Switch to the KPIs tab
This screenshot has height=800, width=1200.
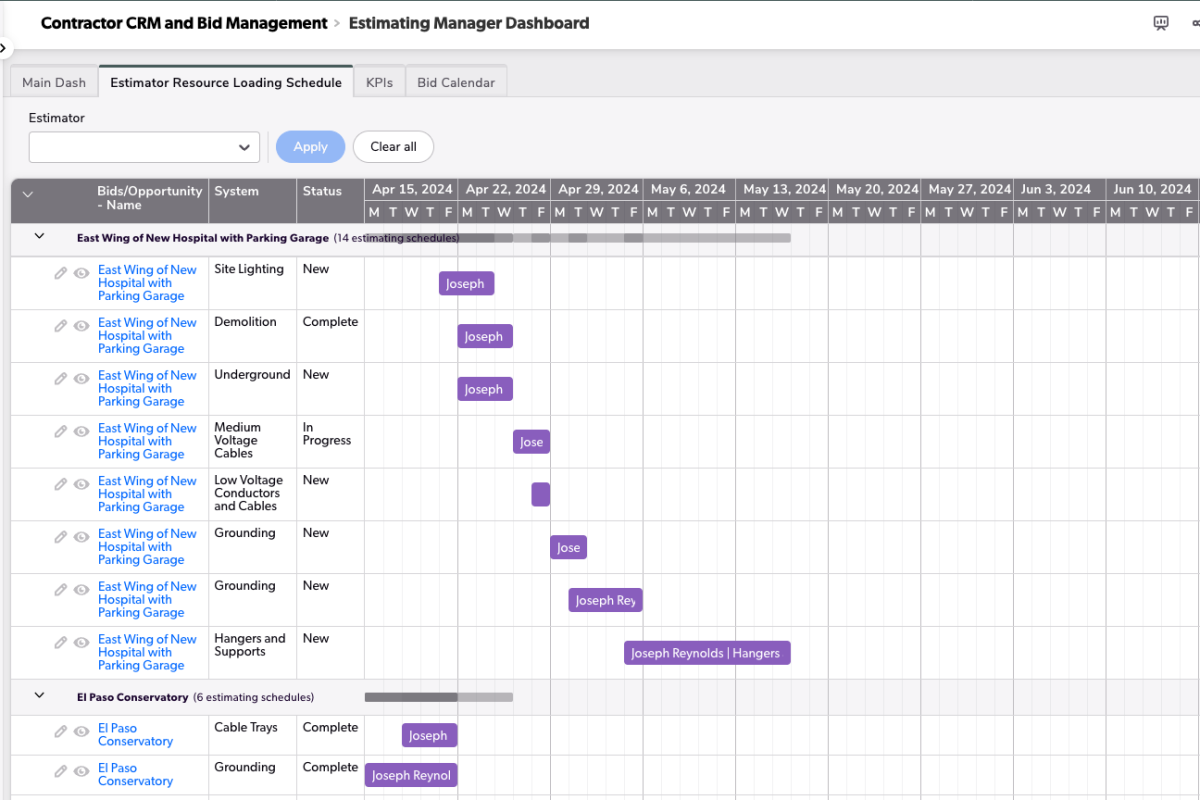click(379, 82)
